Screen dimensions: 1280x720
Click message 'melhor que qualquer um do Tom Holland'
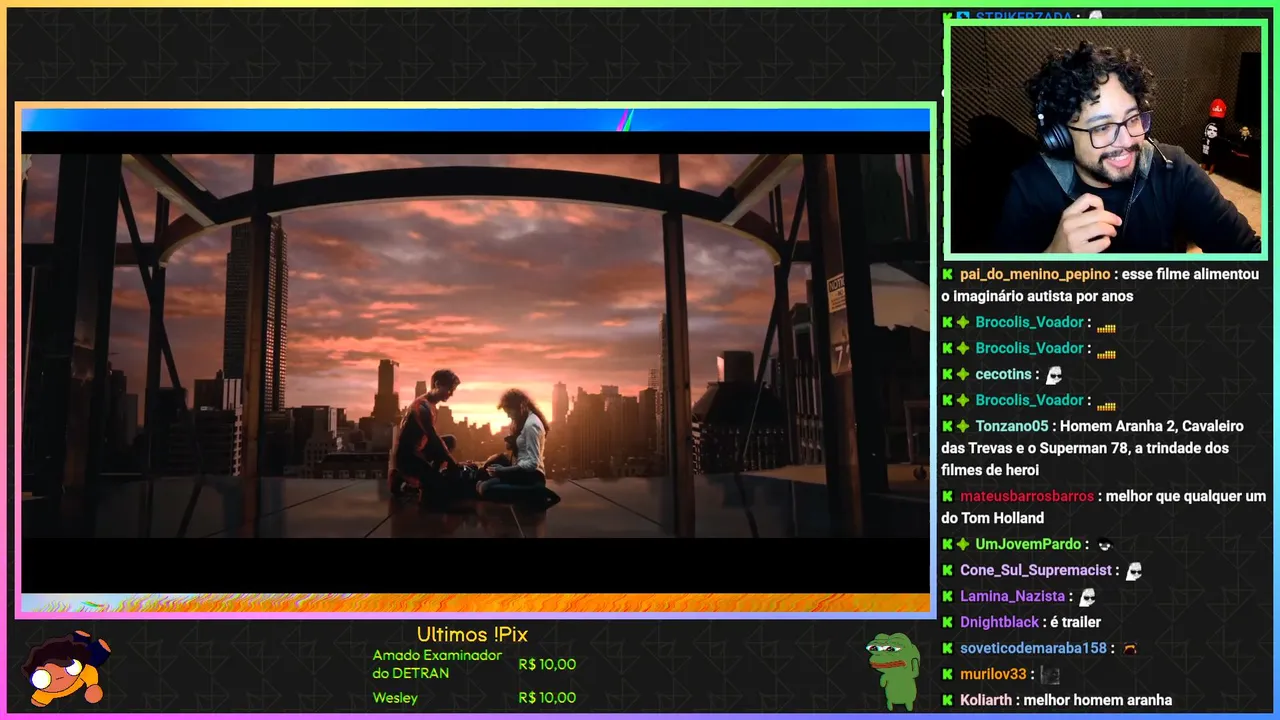click(x=1104, y=507)
